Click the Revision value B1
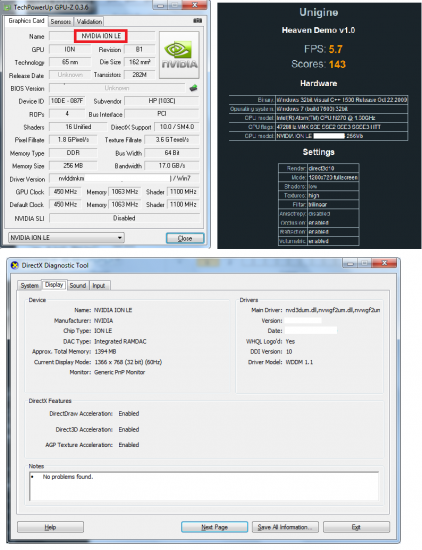 (139, 49)
